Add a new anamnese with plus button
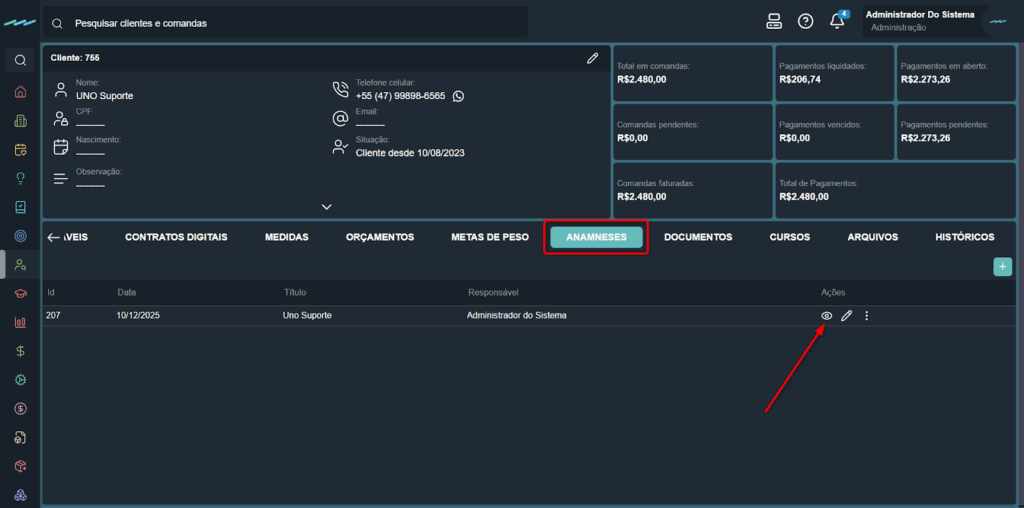 (x=1001, y=267)
